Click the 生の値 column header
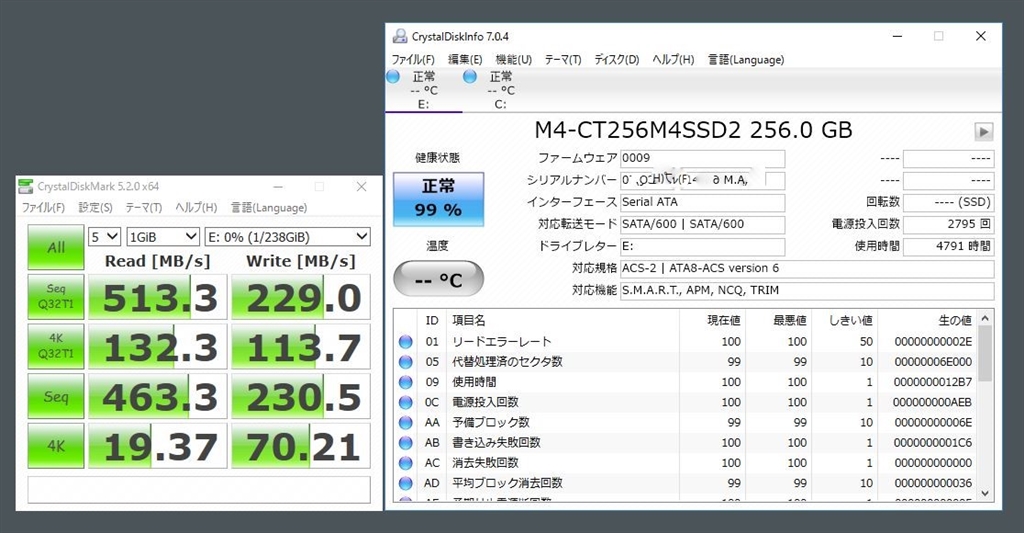 927,320
